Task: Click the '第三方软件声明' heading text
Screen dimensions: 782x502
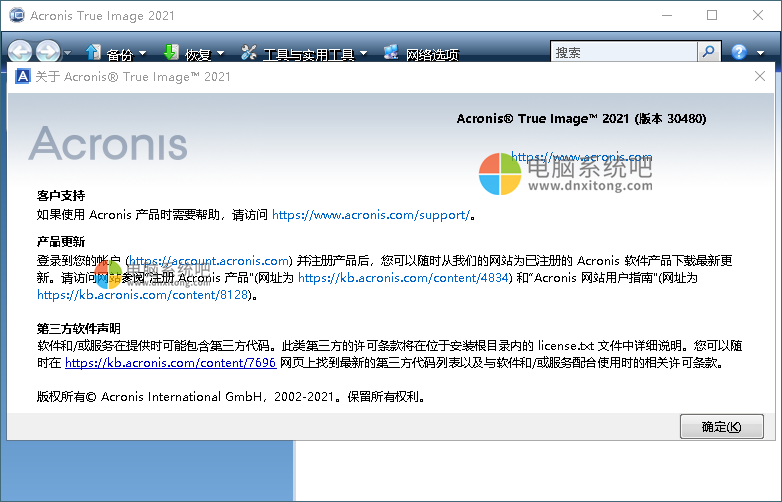Action: click(x=79, y=329)
